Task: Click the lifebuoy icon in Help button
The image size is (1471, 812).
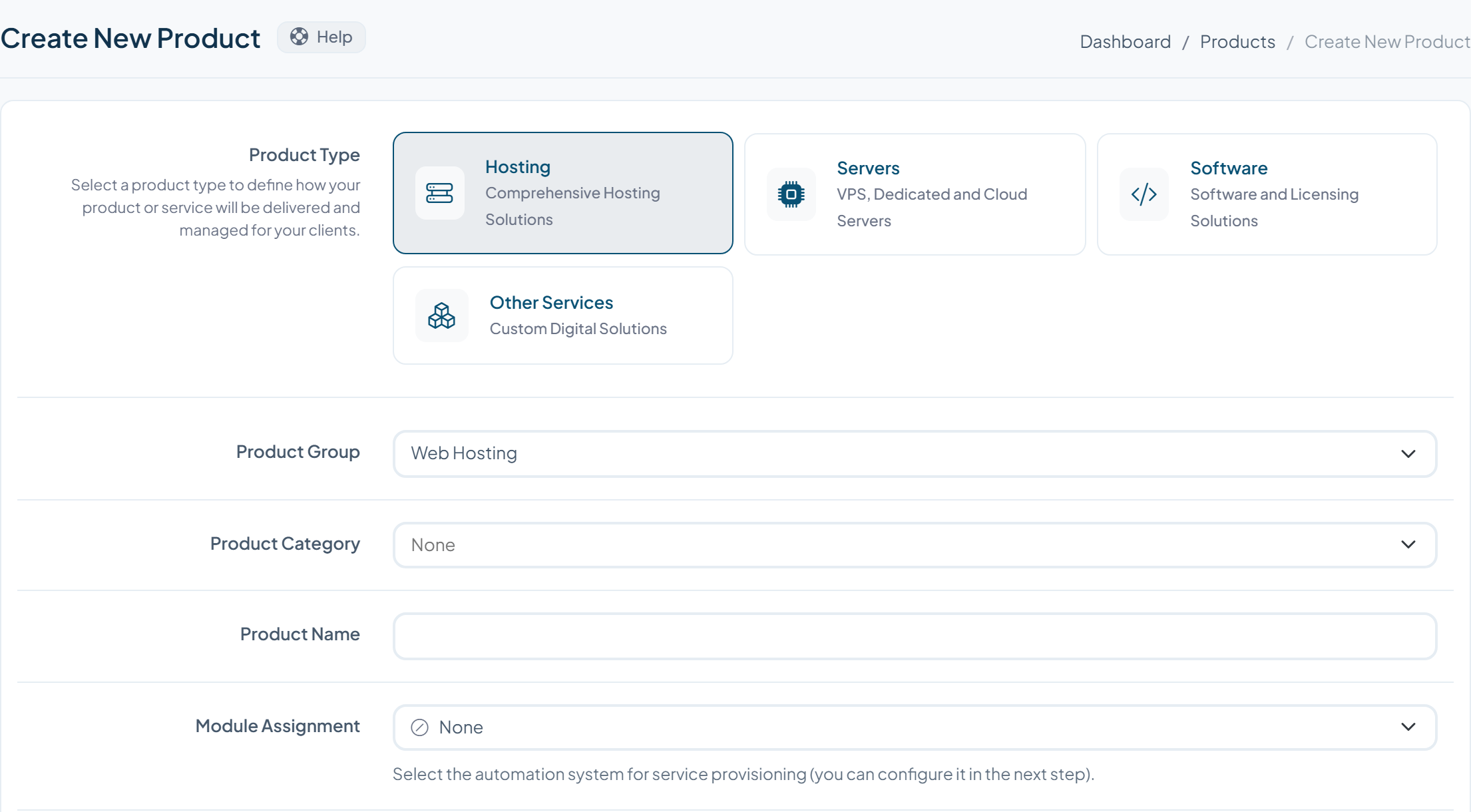Action: [x=299, y=37]
